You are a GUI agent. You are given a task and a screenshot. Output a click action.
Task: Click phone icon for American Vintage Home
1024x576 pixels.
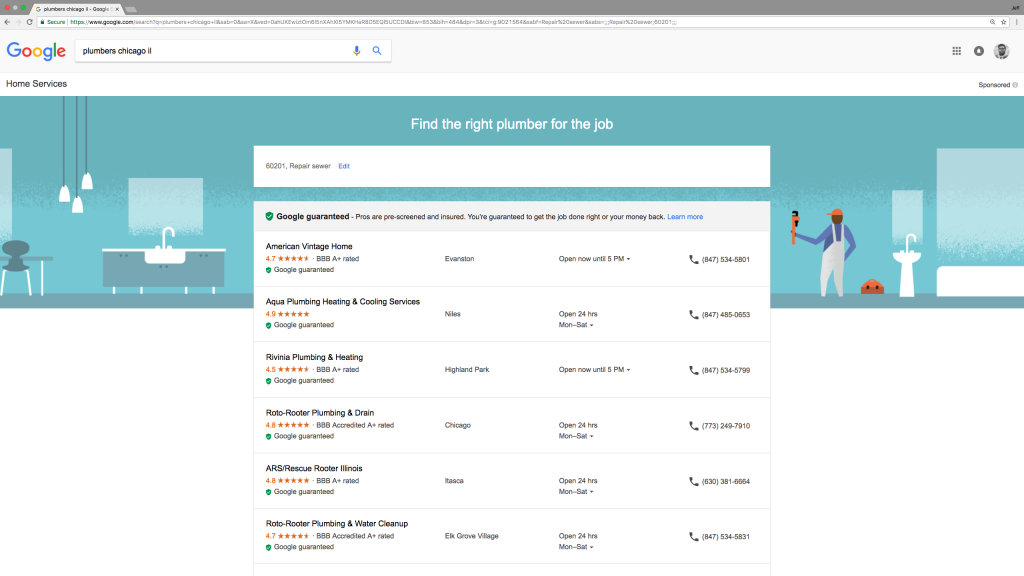[694, 259]
